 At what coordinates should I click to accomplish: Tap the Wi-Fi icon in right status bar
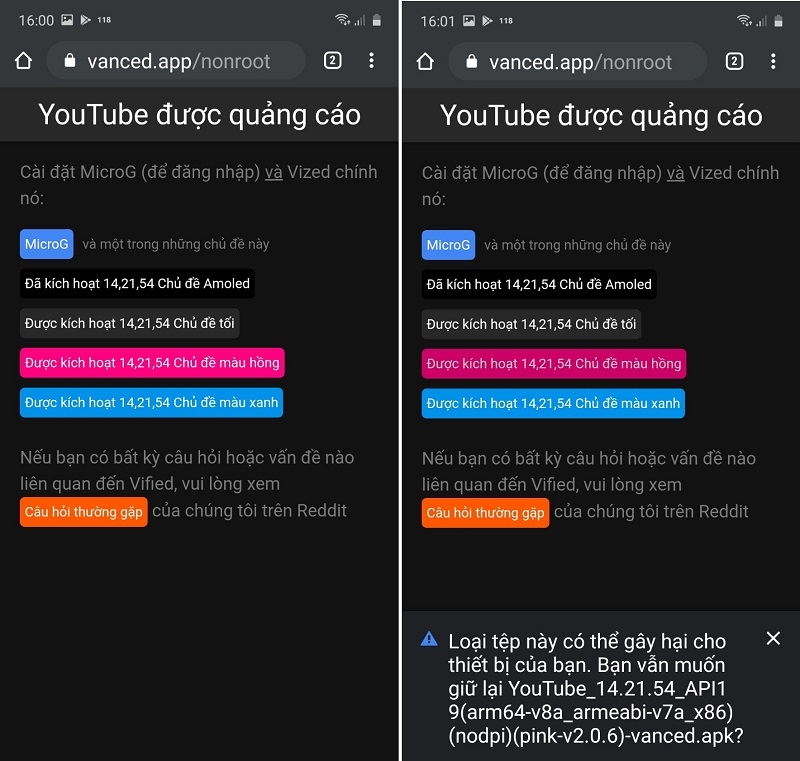click(744, 21)
